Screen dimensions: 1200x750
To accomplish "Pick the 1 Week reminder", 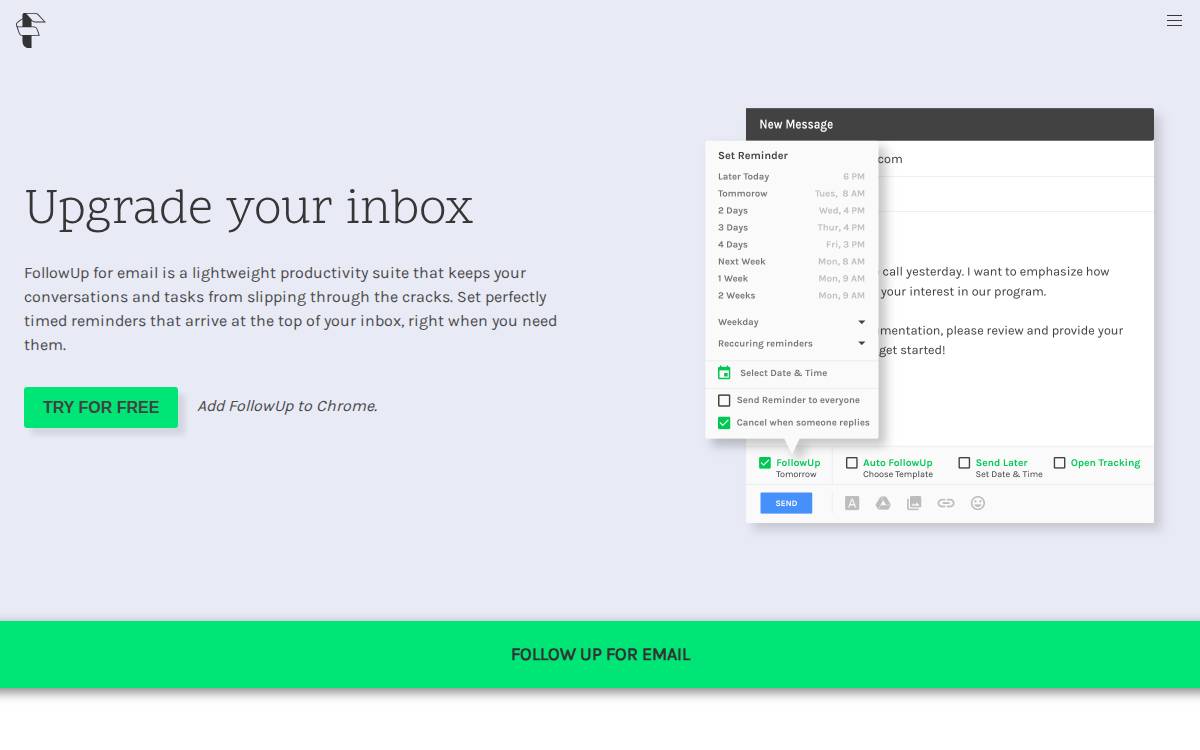I will coord(791,279).
